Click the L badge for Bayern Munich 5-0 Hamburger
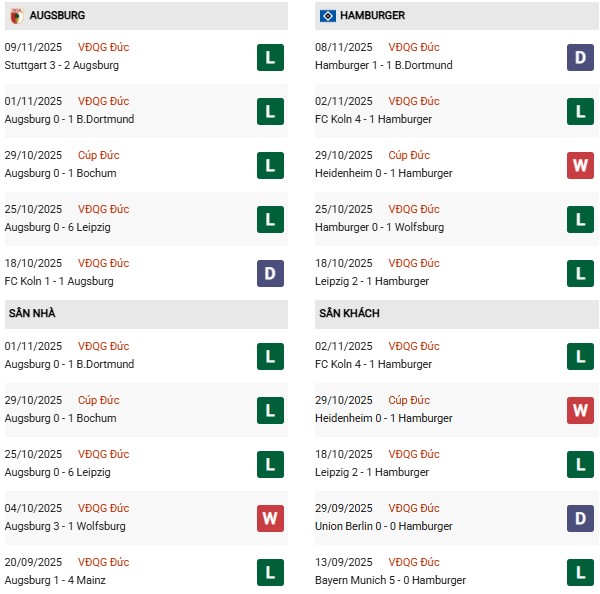Image resolution: width=600 pixels, height=594 pixels. [x=580, y=572]
